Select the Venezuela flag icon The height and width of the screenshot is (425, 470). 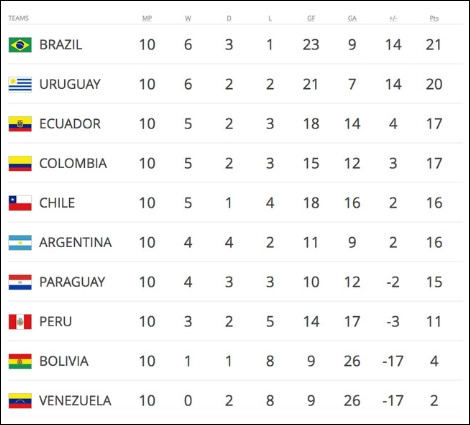[20, 401]
